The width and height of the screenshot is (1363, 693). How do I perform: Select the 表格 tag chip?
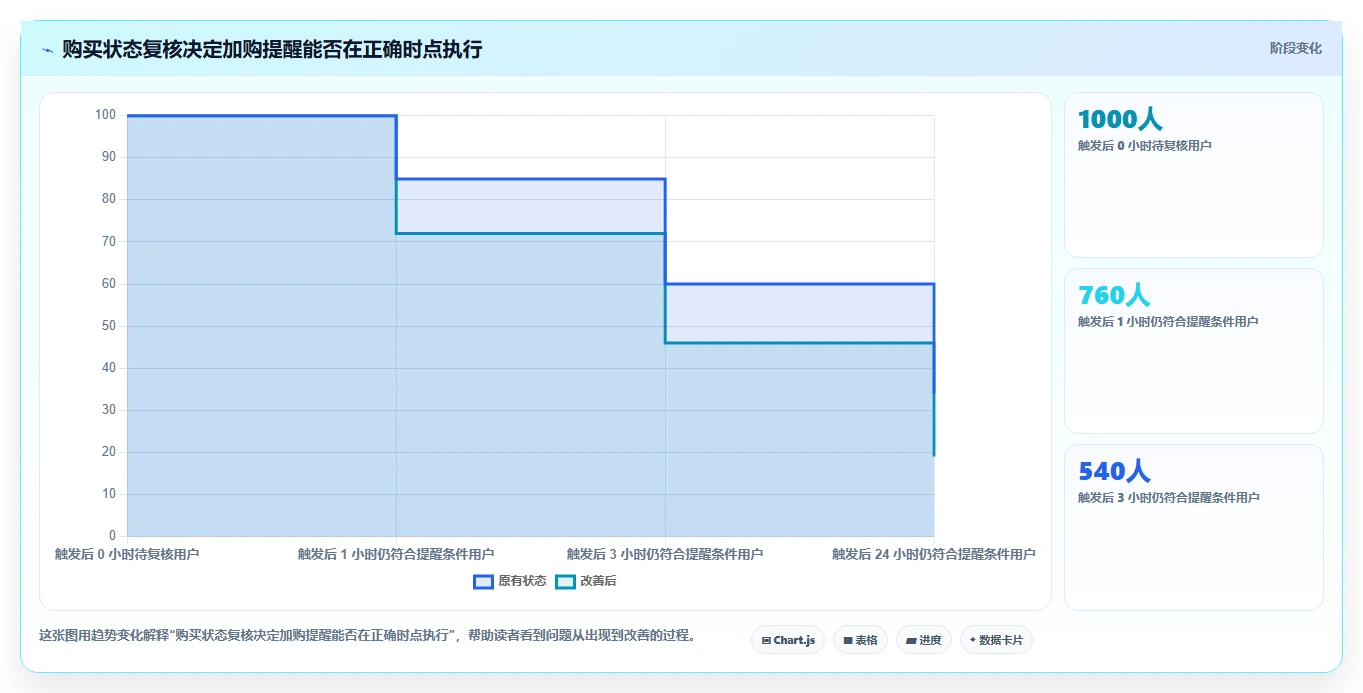[x=860, y=640]
